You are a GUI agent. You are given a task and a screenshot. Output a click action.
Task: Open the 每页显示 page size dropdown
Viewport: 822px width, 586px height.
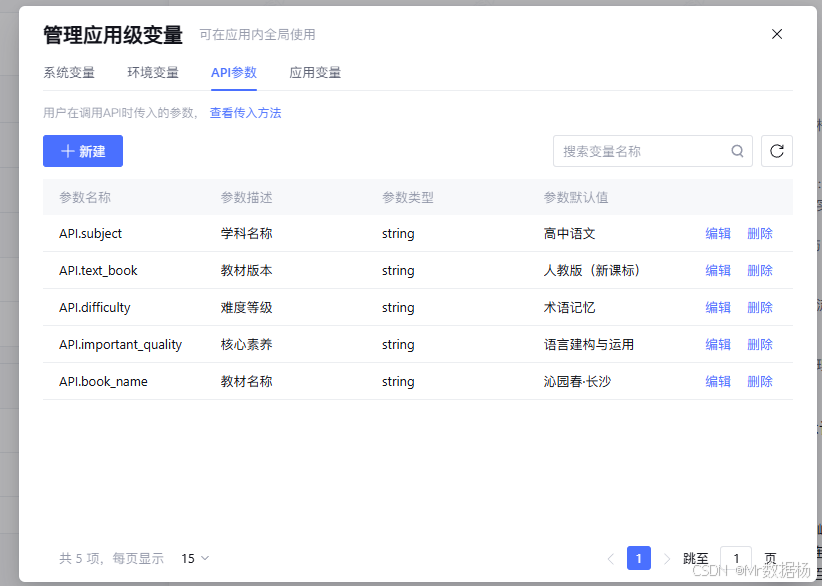(x=194, y=558)
